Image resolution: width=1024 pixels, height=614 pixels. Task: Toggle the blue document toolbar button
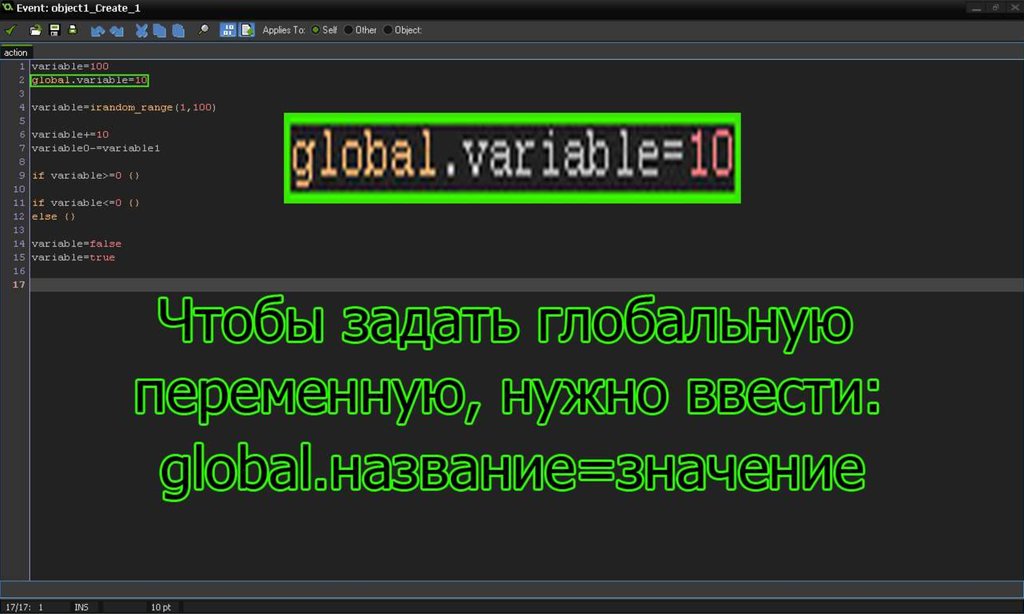246,30
